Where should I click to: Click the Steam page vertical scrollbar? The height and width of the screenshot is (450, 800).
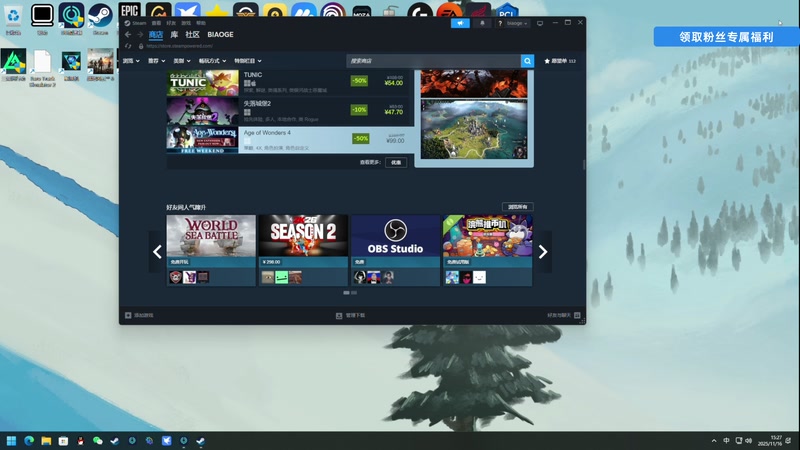click(x=584, y=164)
